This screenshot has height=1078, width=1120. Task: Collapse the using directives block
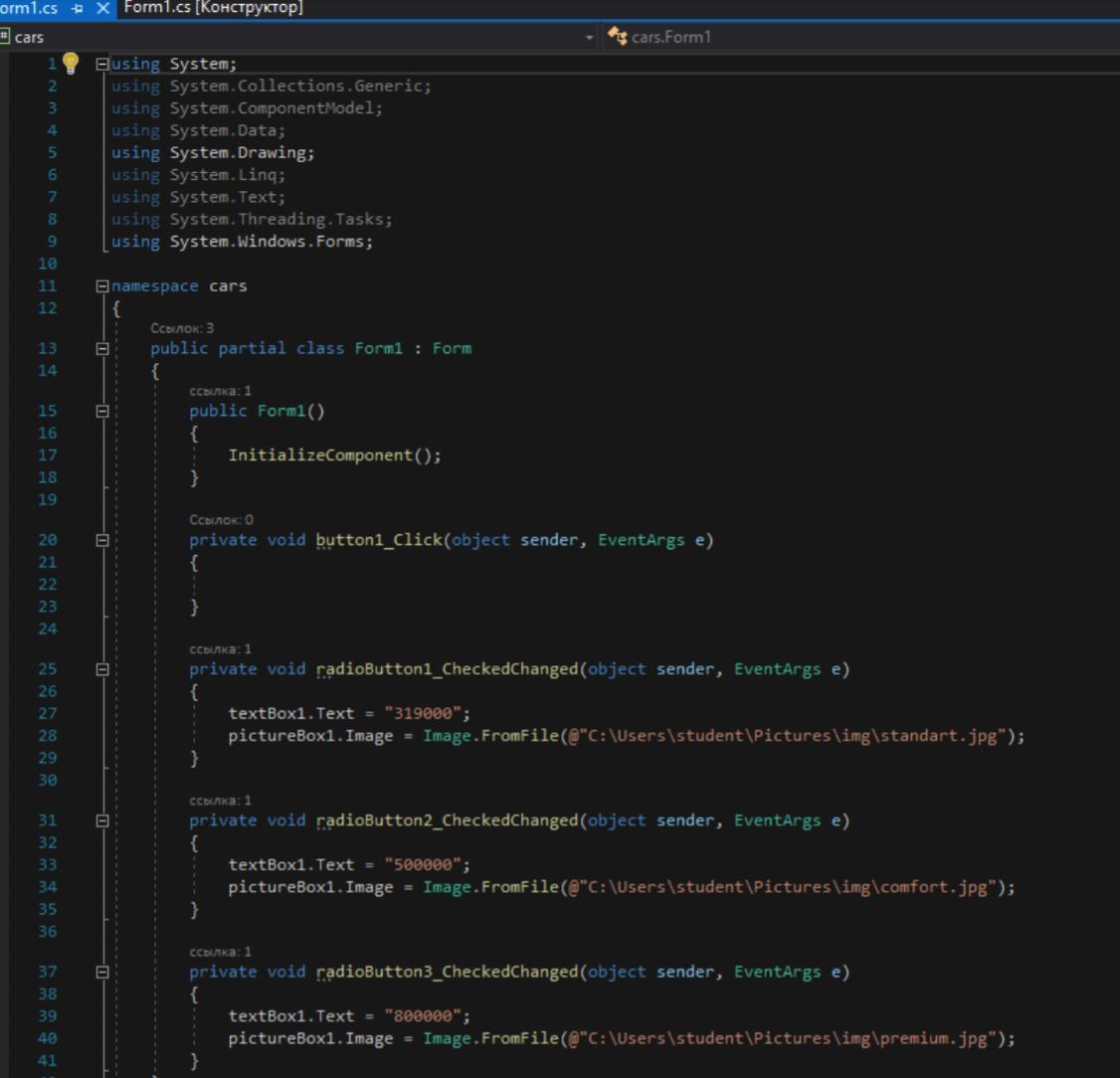(101, 64)
